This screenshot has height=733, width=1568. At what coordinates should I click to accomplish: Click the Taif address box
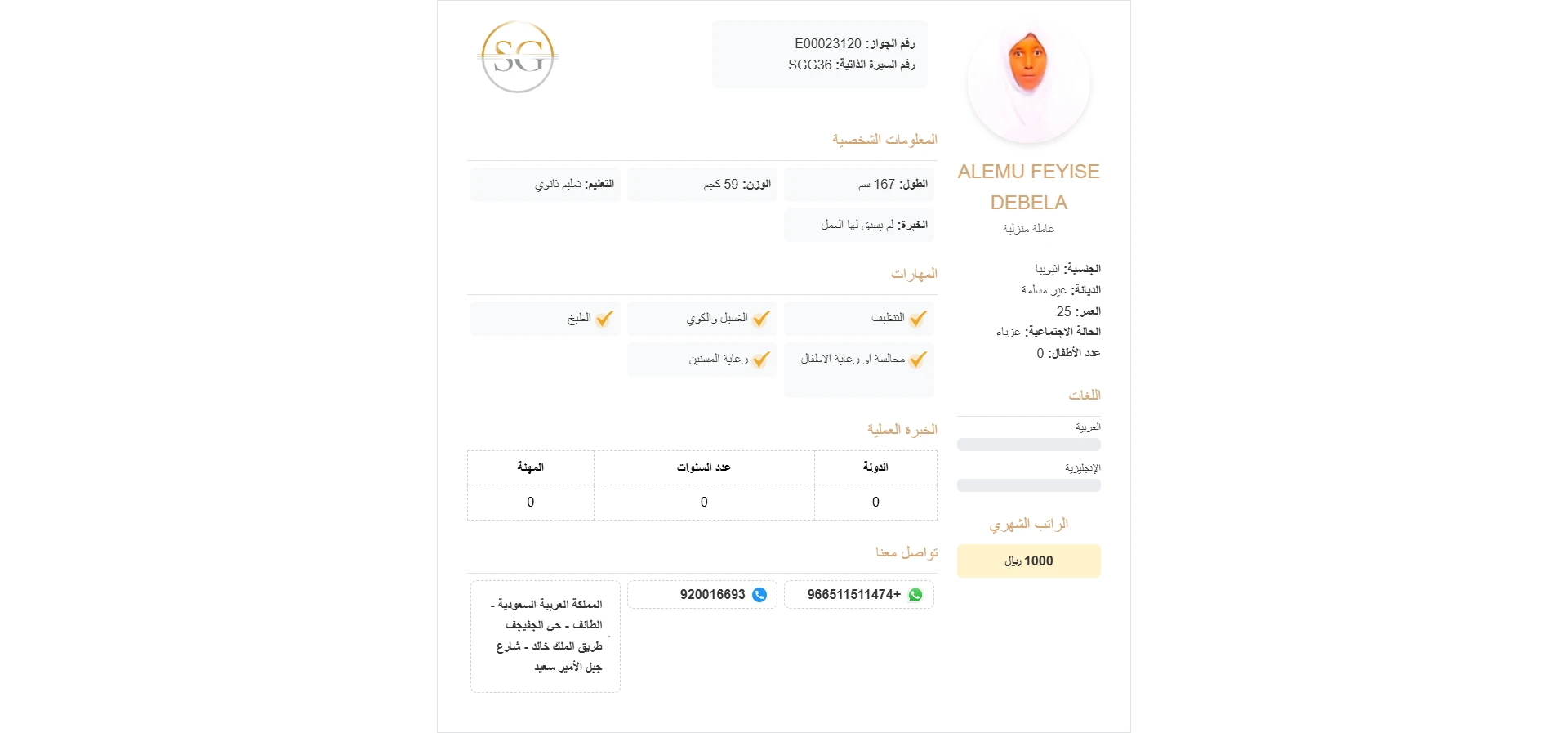[x=546, y=637]
